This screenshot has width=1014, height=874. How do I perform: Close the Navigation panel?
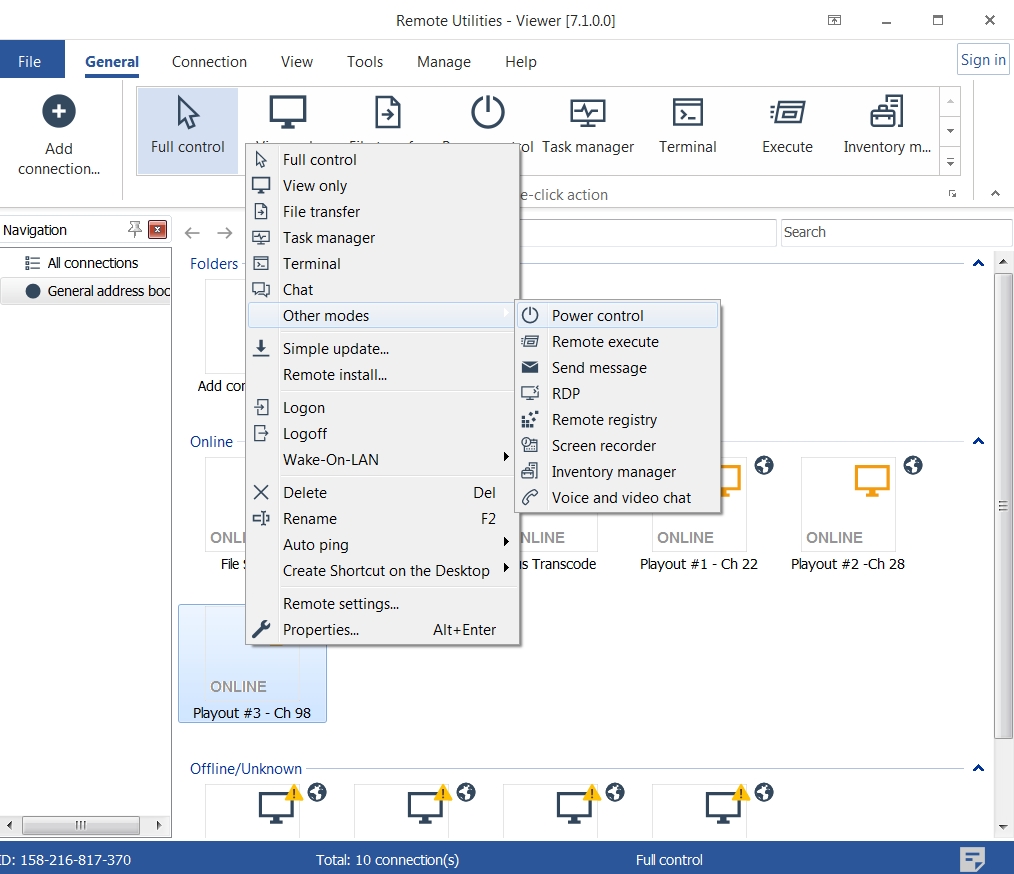tap(157, 230)
